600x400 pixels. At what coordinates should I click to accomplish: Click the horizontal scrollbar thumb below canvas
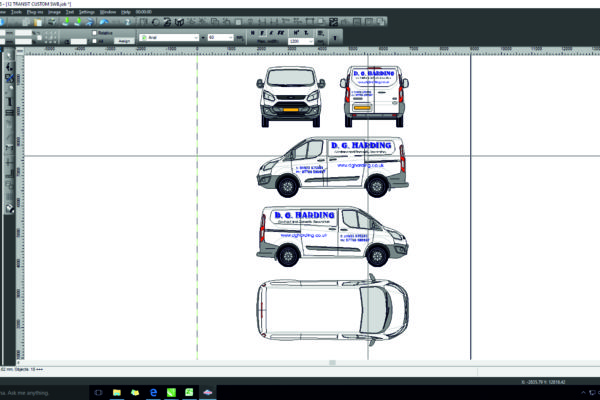[x=333, y=362]
